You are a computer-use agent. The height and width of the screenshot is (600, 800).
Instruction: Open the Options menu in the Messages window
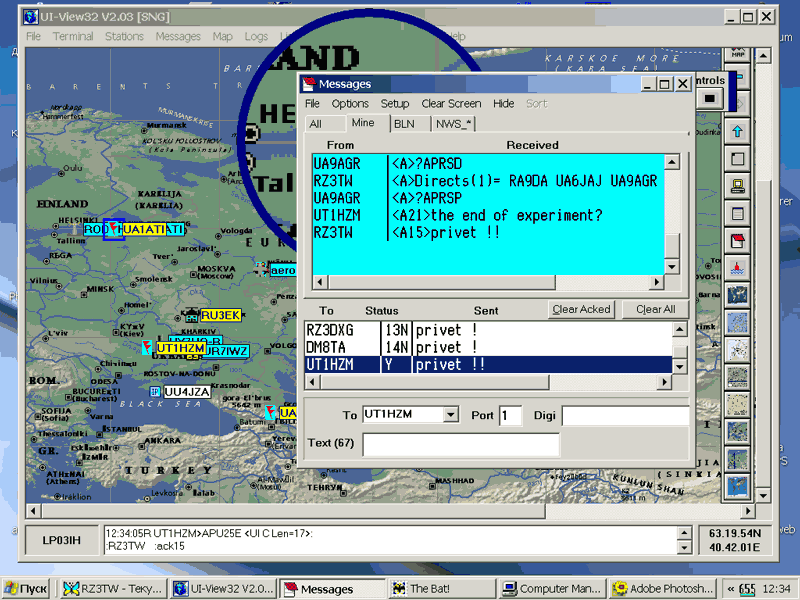(x=350, y=104)
